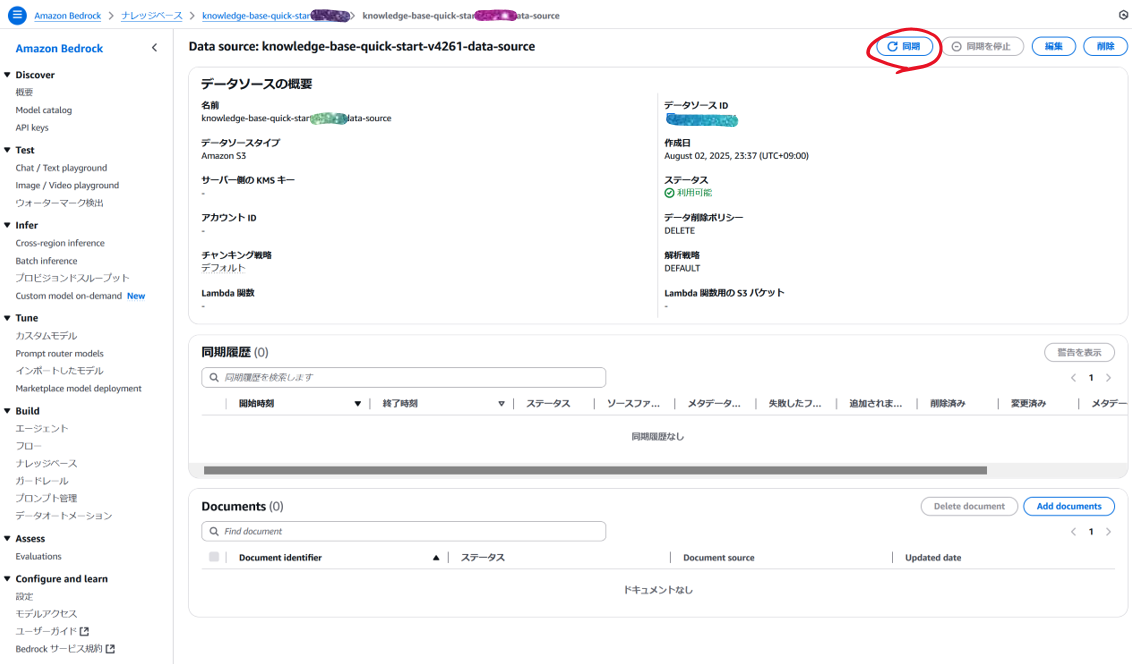Open Bedrock サービス規約 external link
This screenshot has width=1132, height=664.
coord(65,649)
